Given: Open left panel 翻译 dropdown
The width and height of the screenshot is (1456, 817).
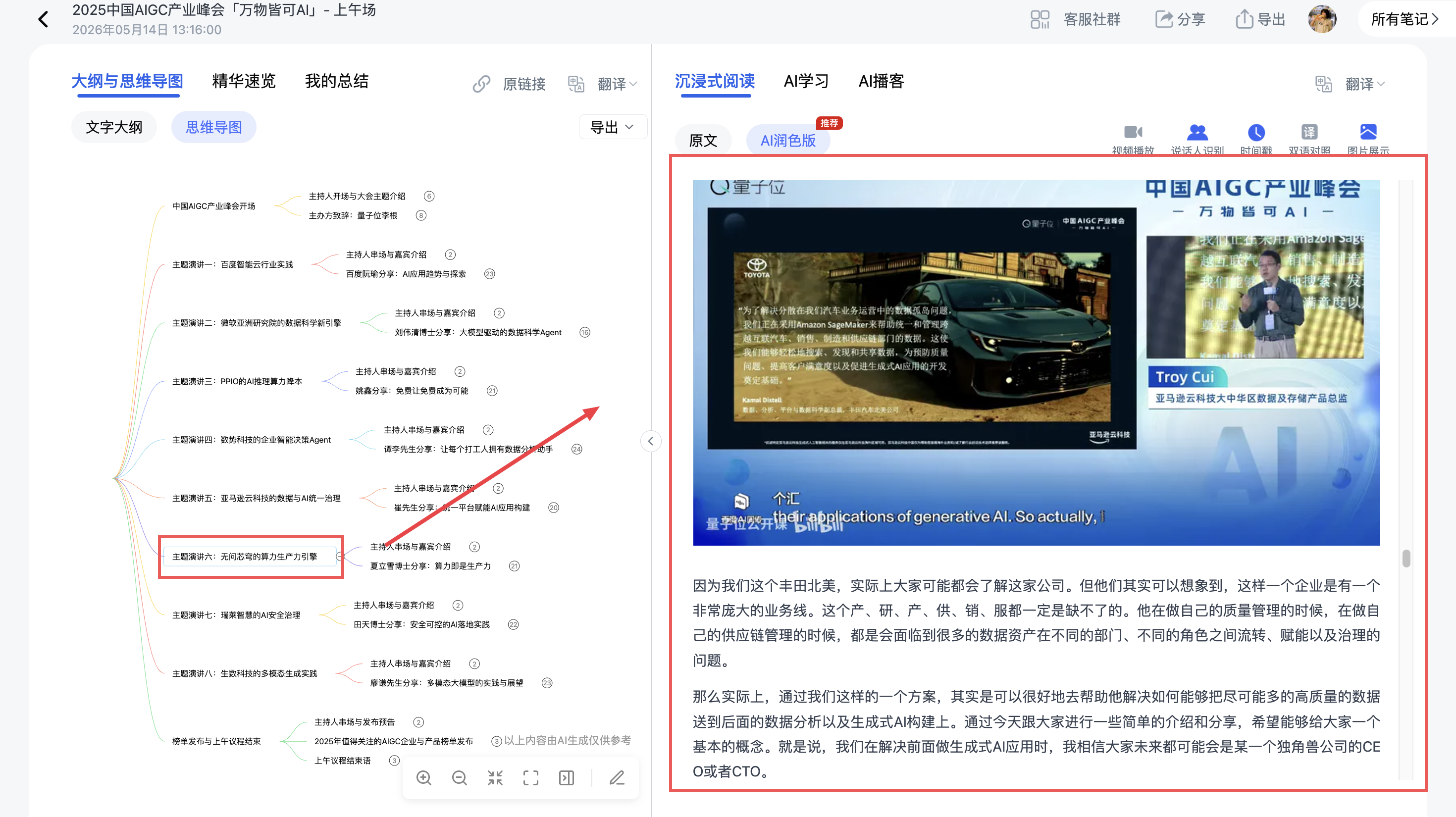Looking at the screenshot, I should (603, 84).
